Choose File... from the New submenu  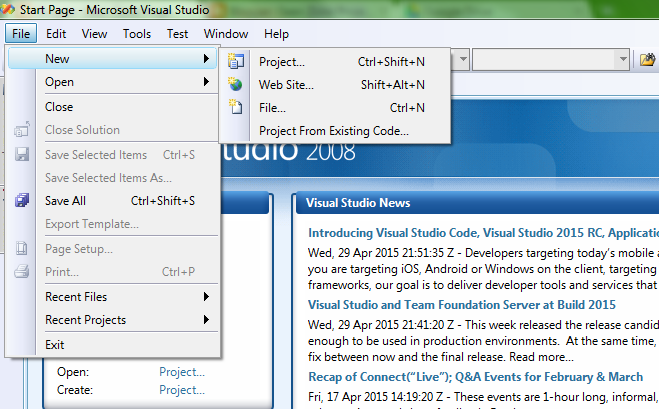(x=335, y=108)
